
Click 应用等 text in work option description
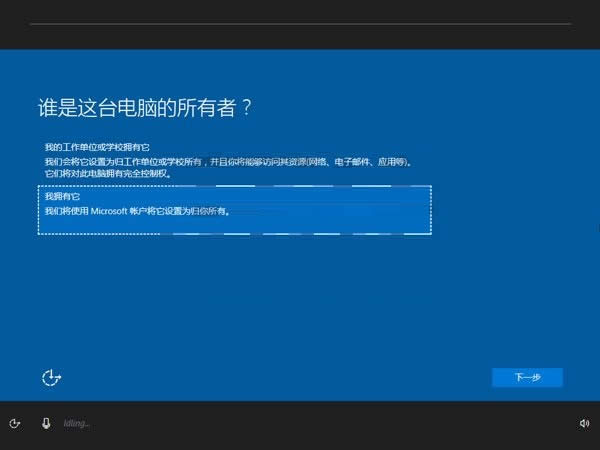coord(390,161)
